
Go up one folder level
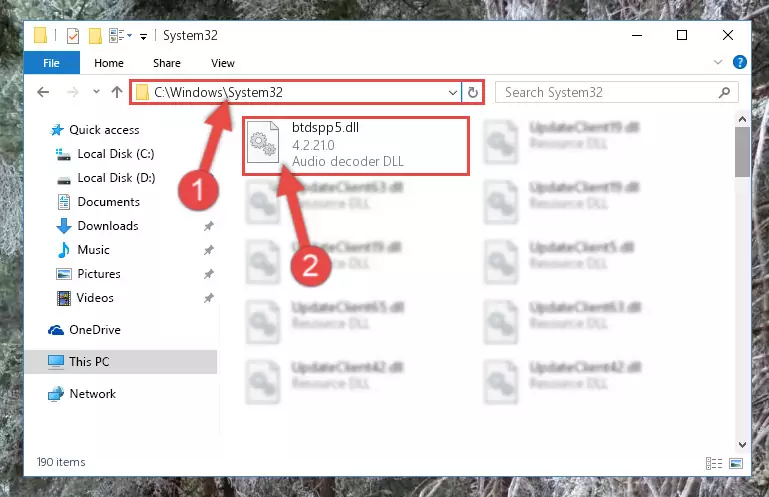click(x=117, y=92)
